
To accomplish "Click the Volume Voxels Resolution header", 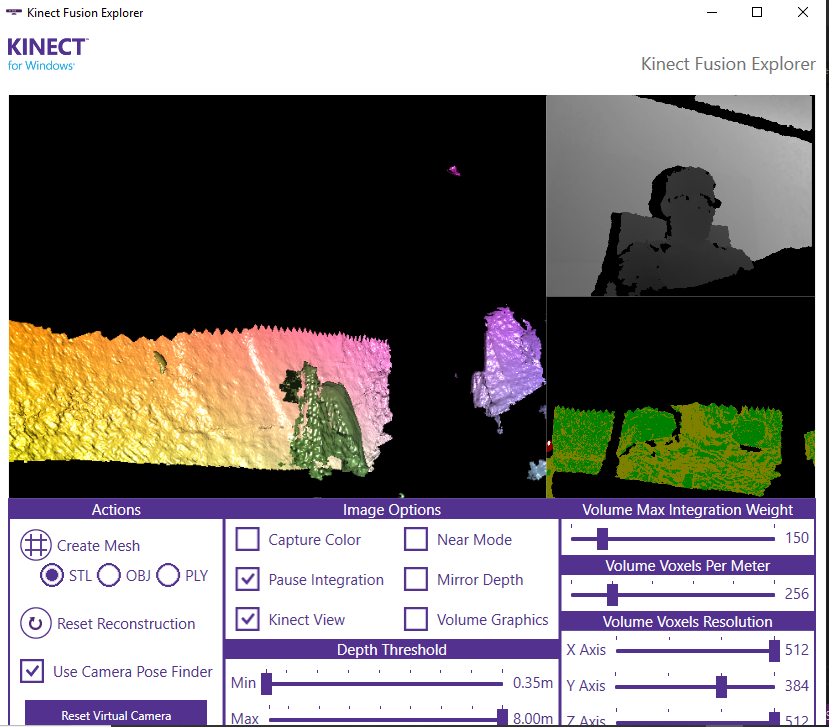I will click(687, 621).
